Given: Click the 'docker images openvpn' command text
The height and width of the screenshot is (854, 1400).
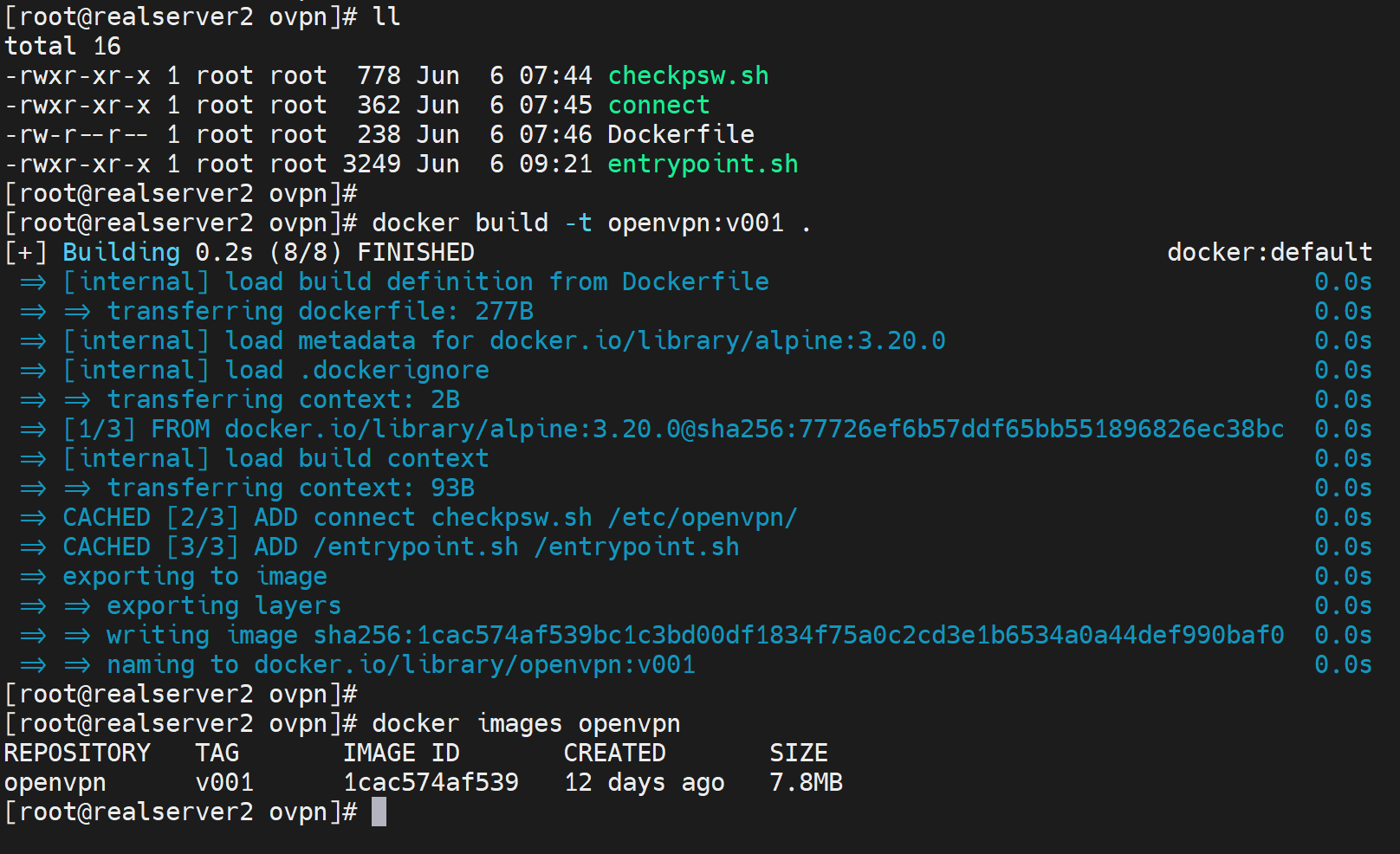Looking at the screenshot, I should pos(526,724).
